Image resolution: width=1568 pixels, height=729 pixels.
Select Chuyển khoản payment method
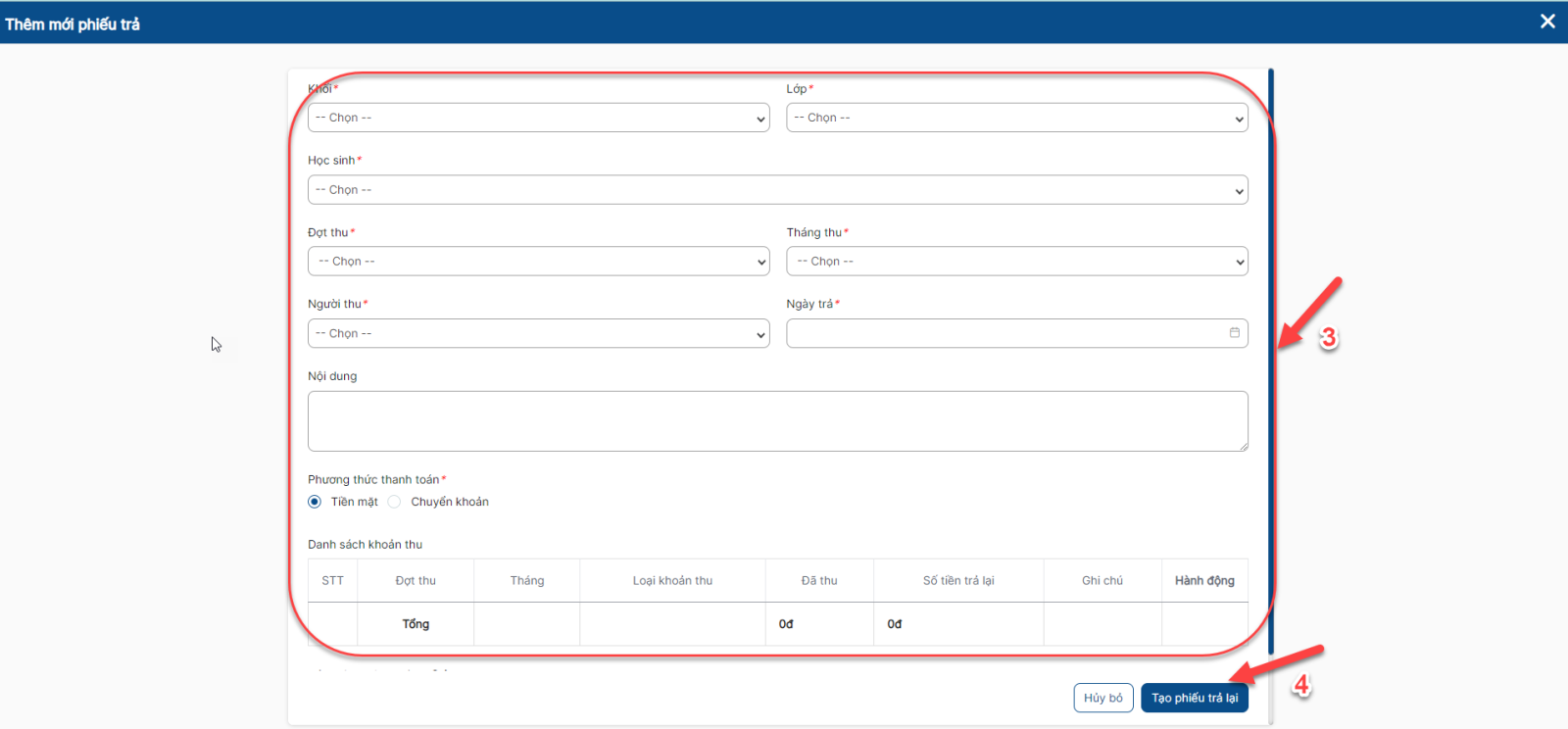click(394, 502)
